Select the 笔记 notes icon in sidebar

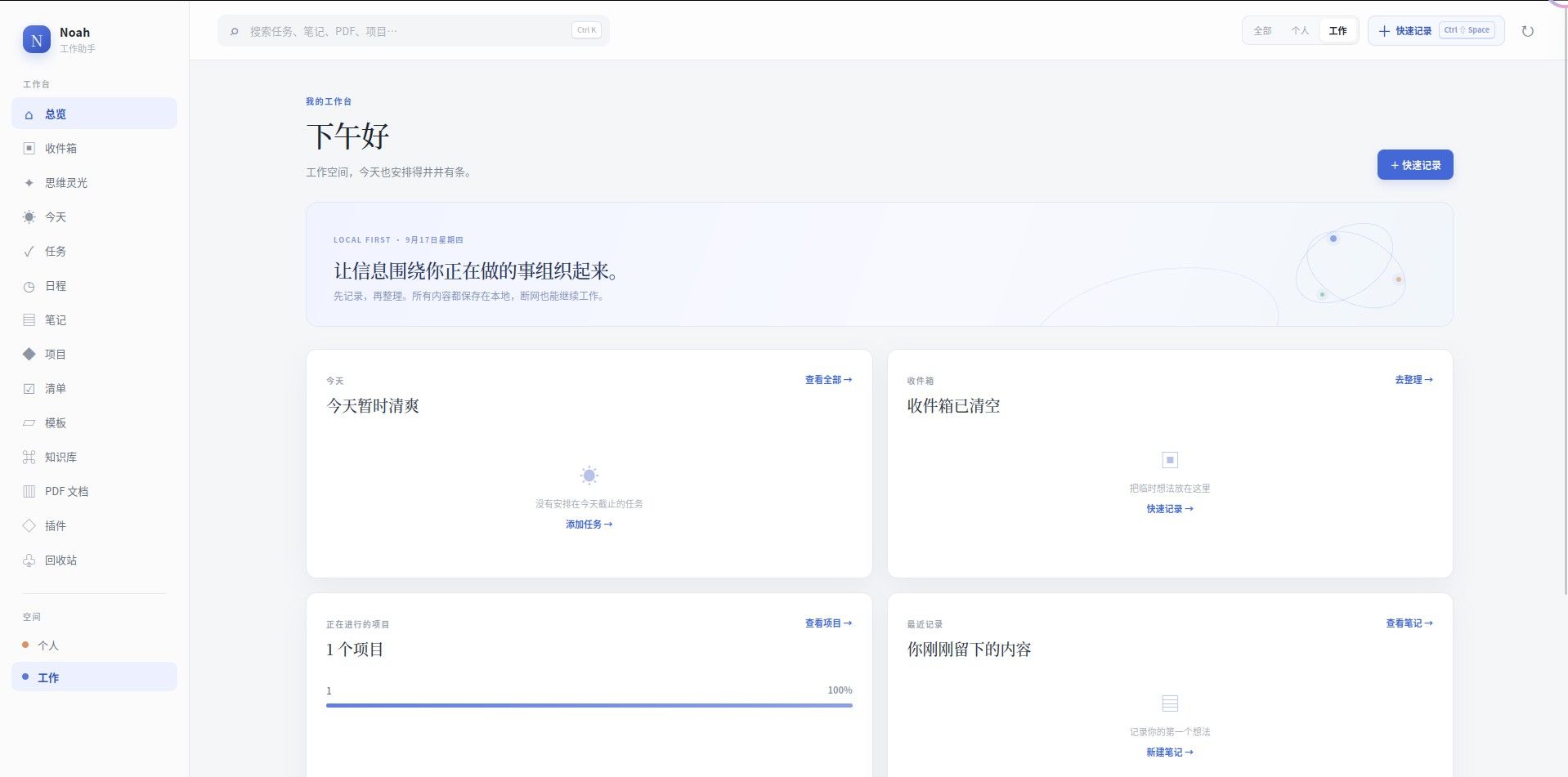click(29, 320)
